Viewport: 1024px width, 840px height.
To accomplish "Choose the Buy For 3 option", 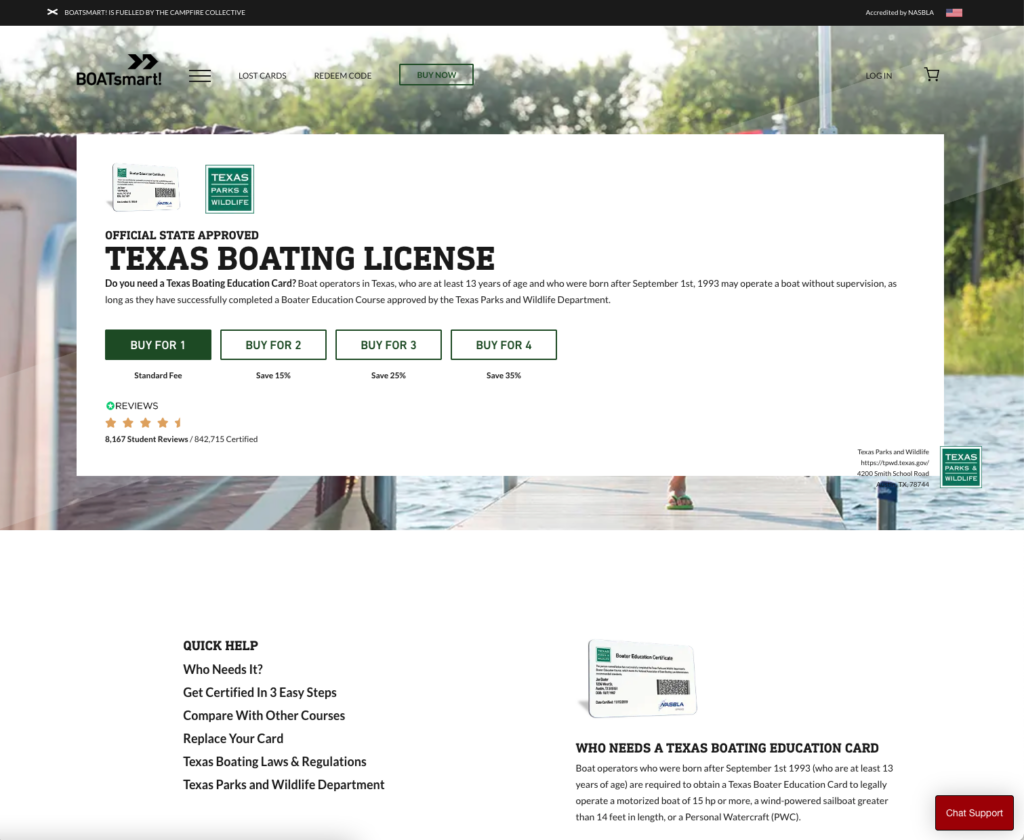I will tap(388, 345).
